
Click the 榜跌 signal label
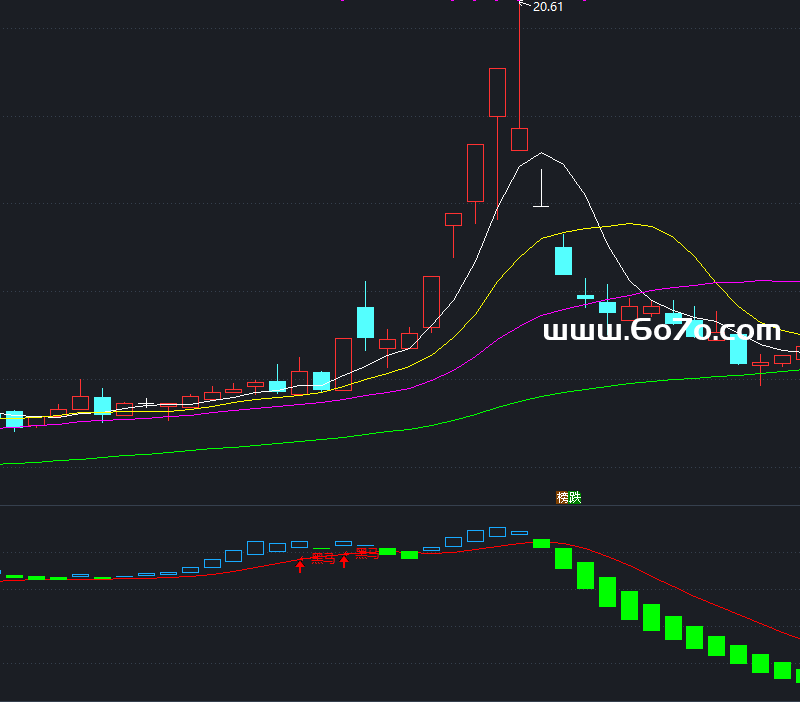tap(568, 497)
